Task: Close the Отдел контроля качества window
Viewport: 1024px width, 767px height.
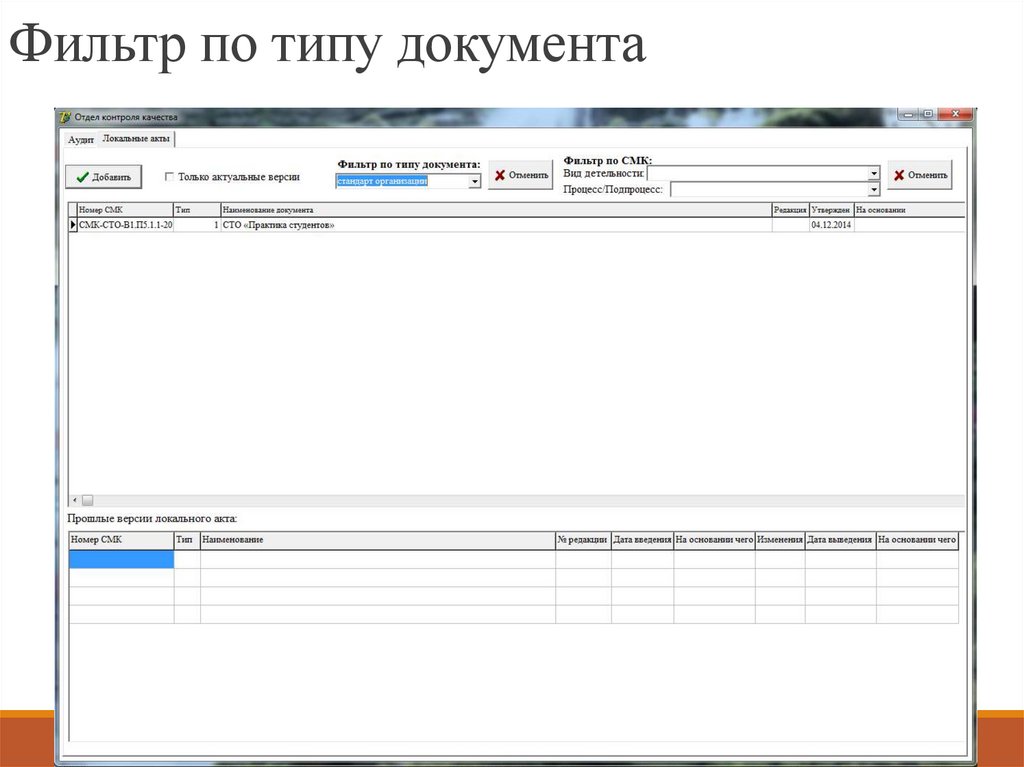Action: pos(955,114)
